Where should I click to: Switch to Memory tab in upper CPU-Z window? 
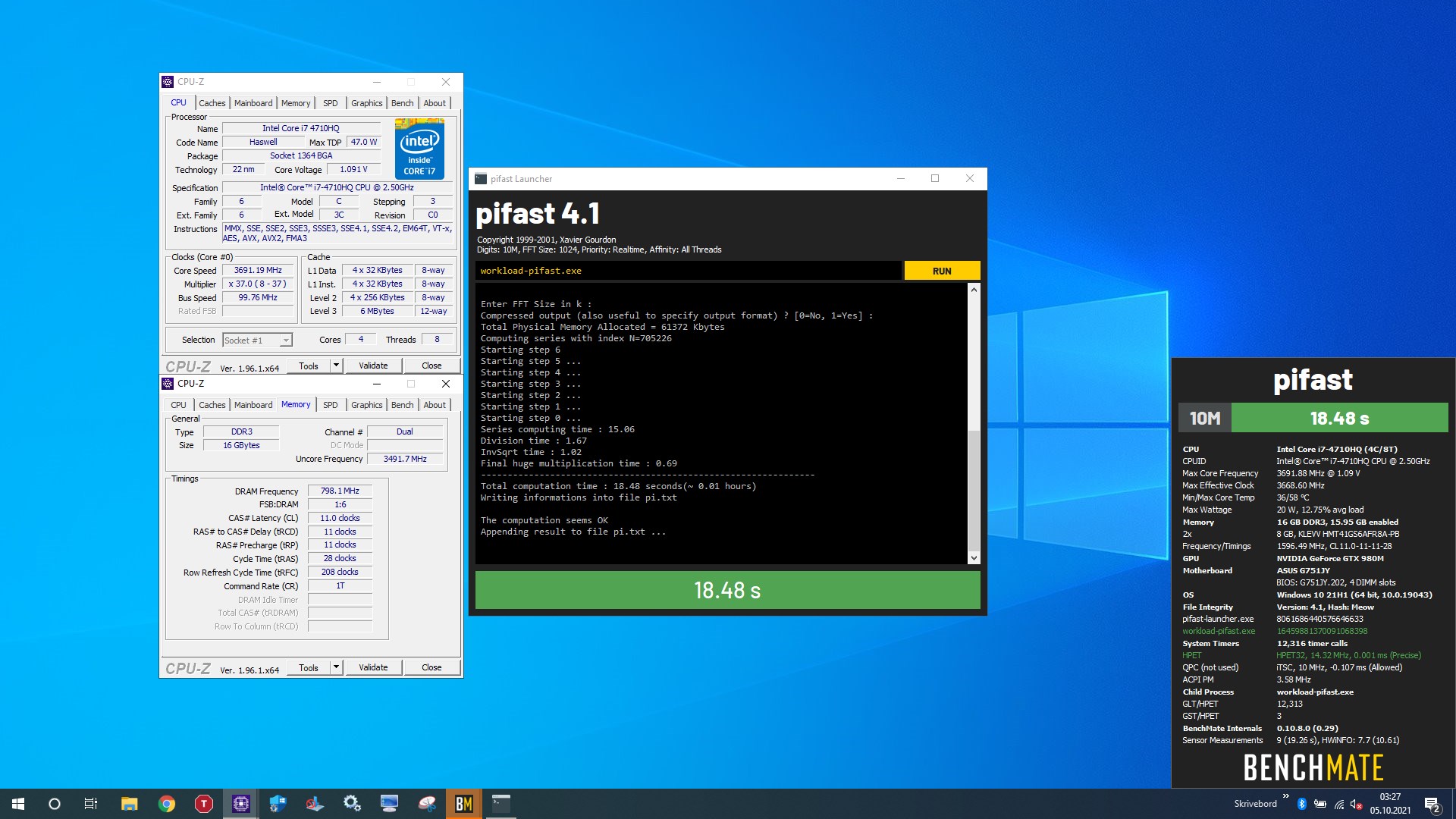[296, 103]
